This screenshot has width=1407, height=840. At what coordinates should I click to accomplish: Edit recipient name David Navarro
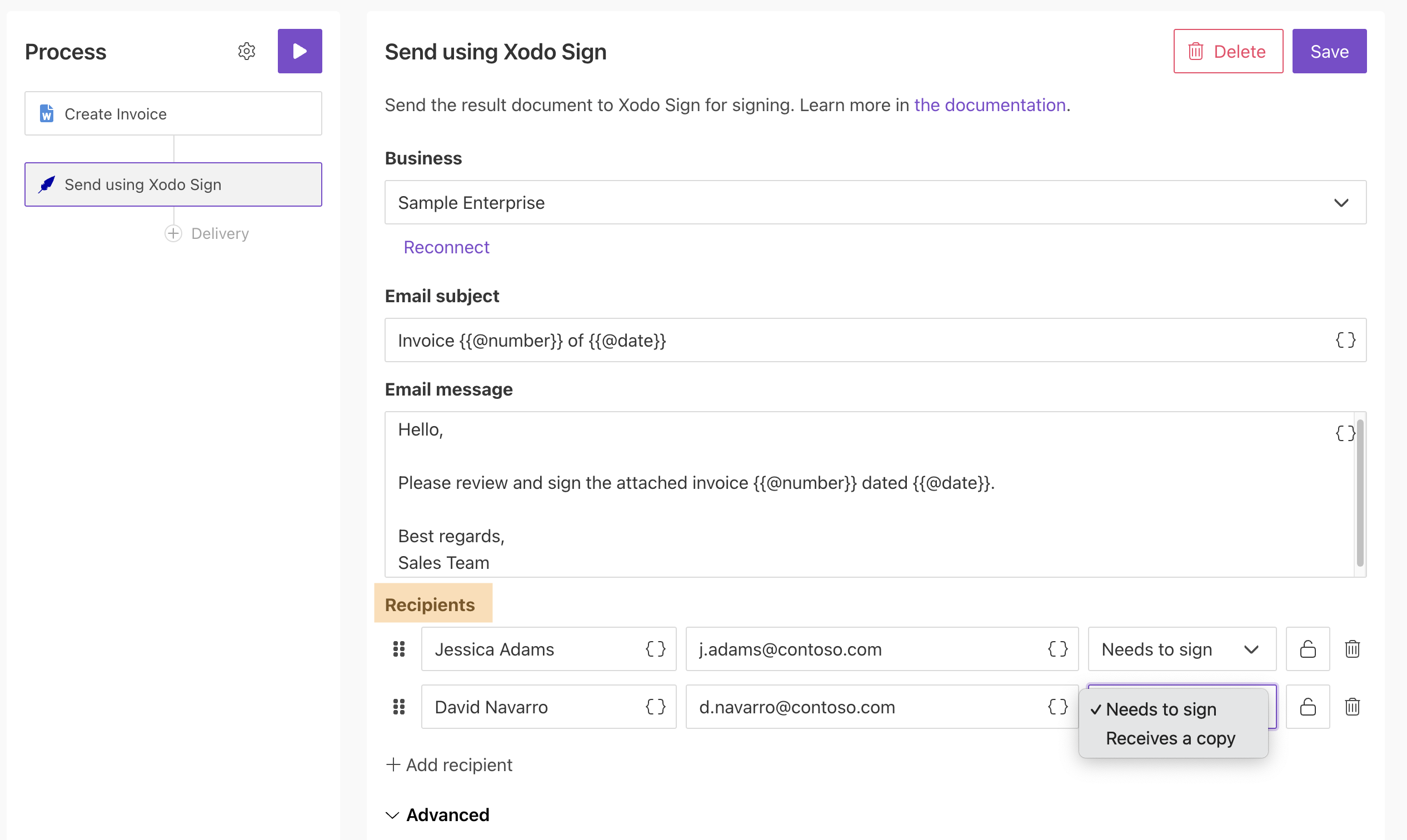coord(548,707)
